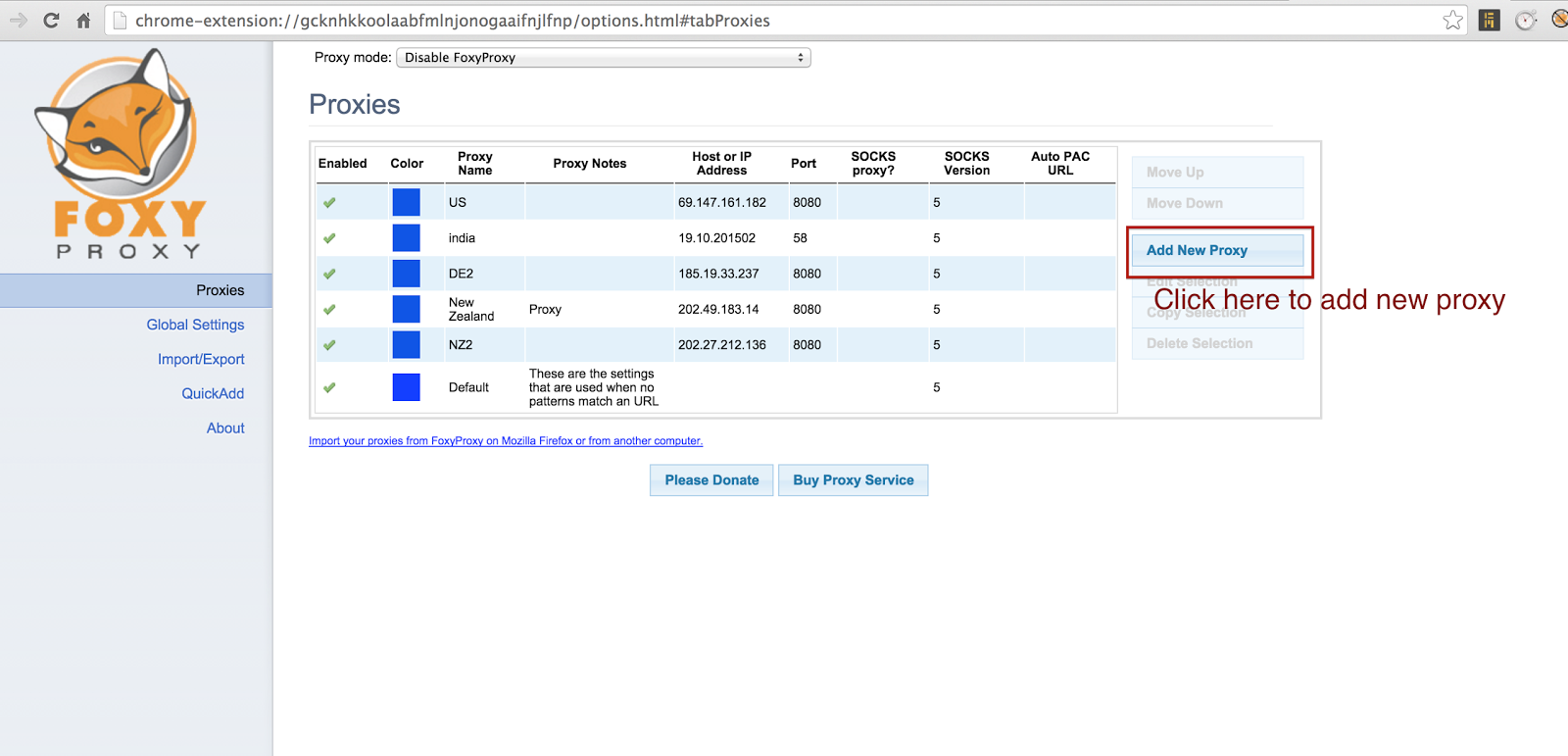This screenshot has width=1568, height=756.
Task: Click the SOCKS Version column header
Action: pyautogui.click(x=967, y=163)
